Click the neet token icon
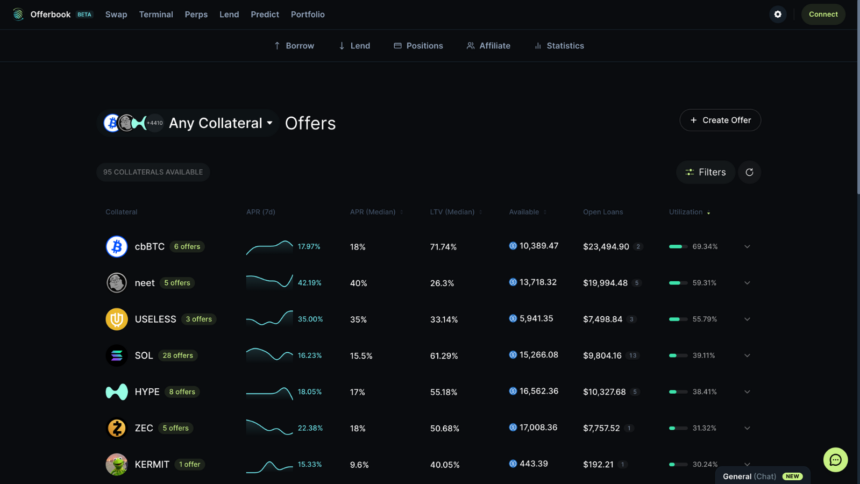Viewport: 860px width, 484px height. [116, 283]
